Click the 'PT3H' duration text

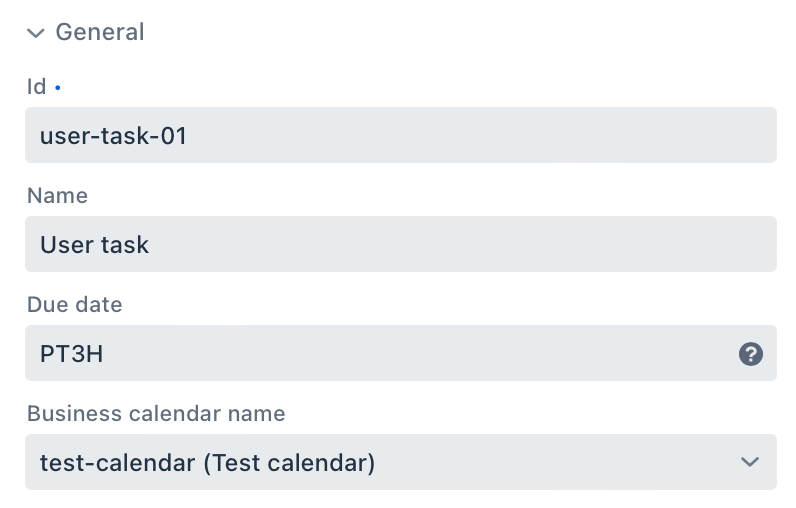(71, 353)
